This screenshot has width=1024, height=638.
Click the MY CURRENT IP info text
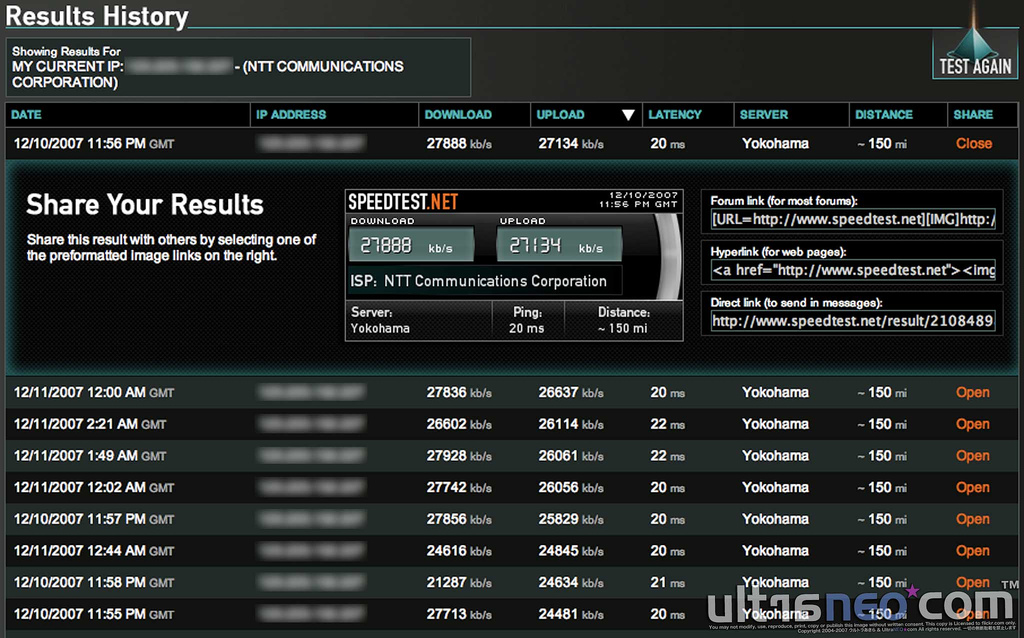pos(208,74)
